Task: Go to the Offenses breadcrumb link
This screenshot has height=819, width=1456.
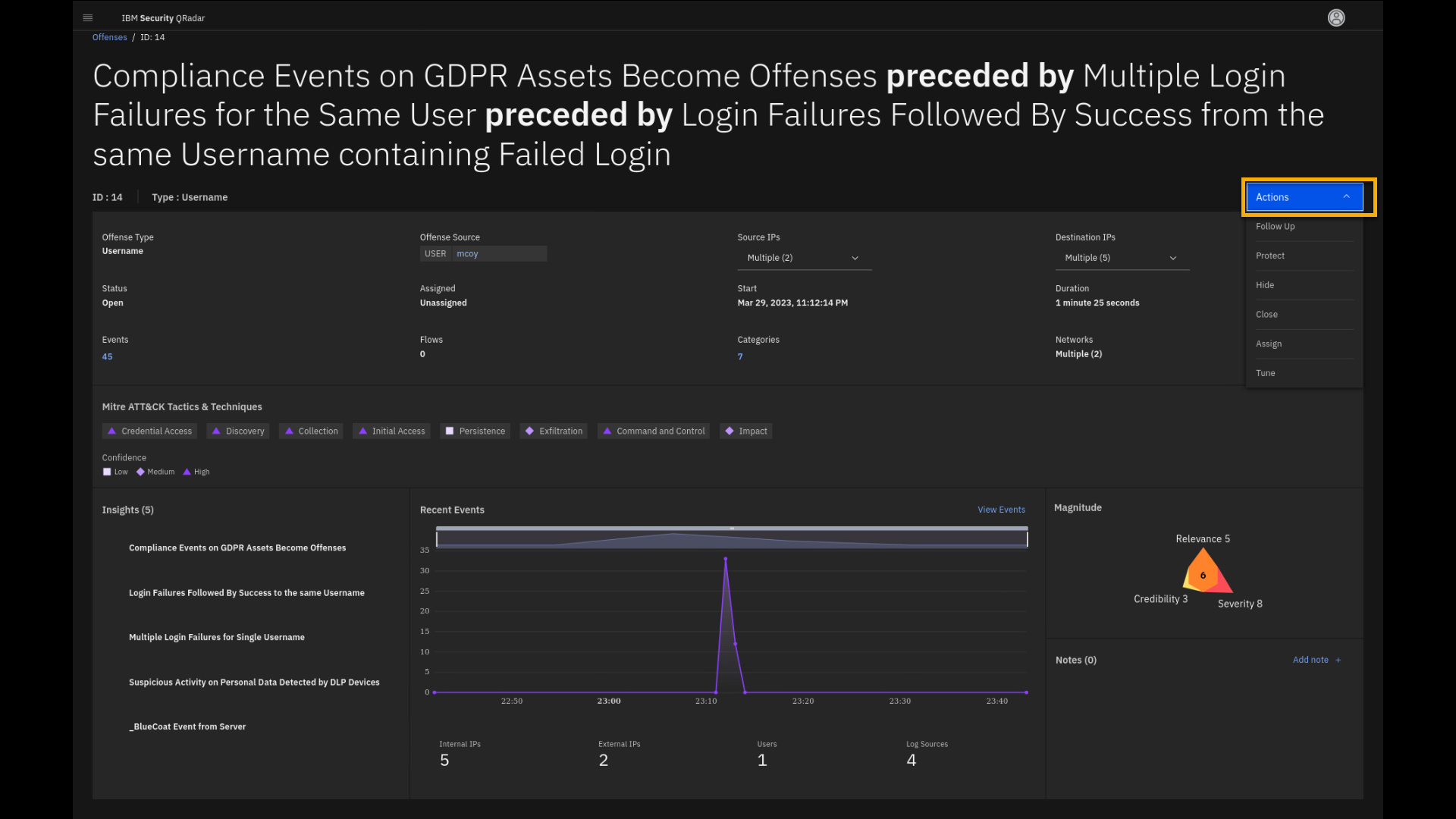Action: [110, 37]
